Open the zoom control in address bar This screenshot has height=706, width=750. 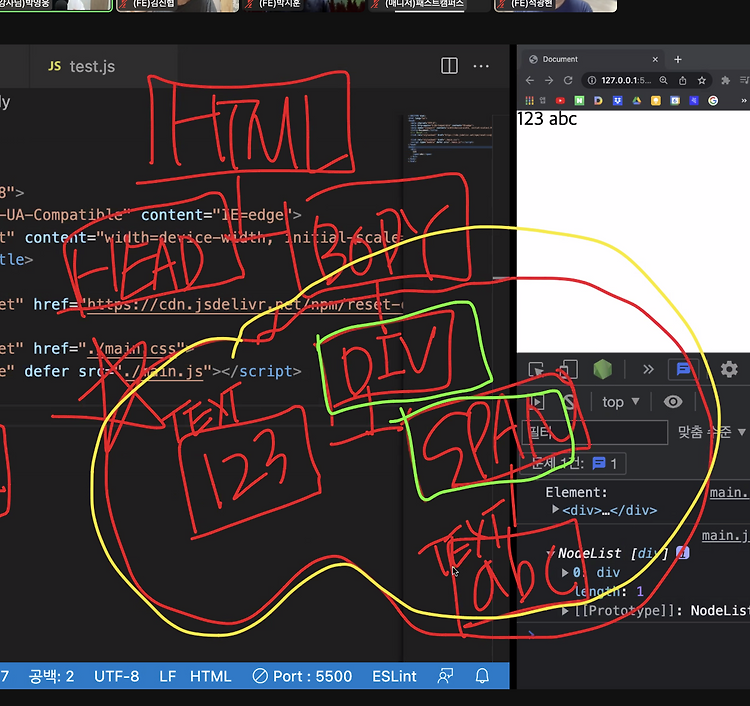pos(663,80)
